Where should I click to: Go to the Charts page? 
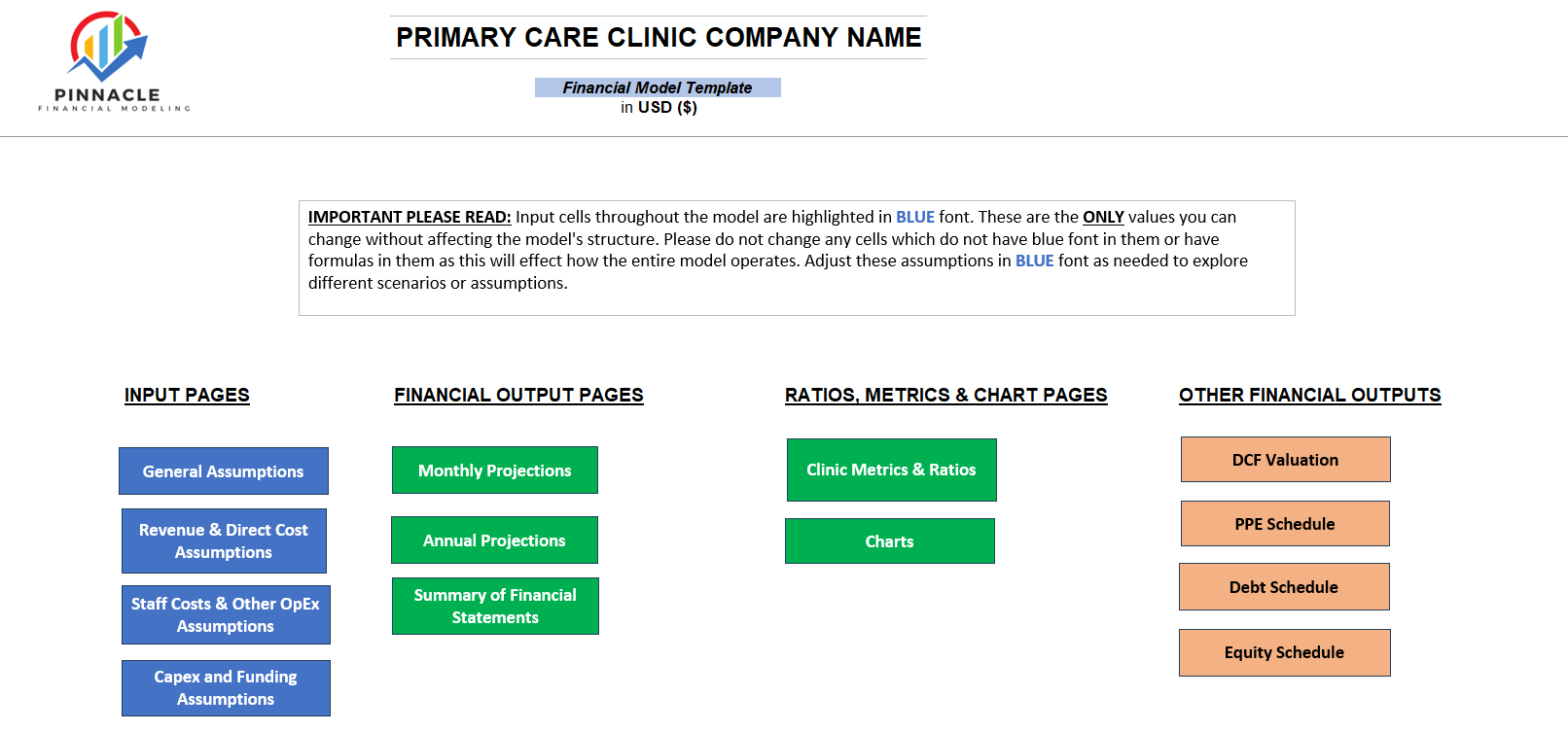889,540
